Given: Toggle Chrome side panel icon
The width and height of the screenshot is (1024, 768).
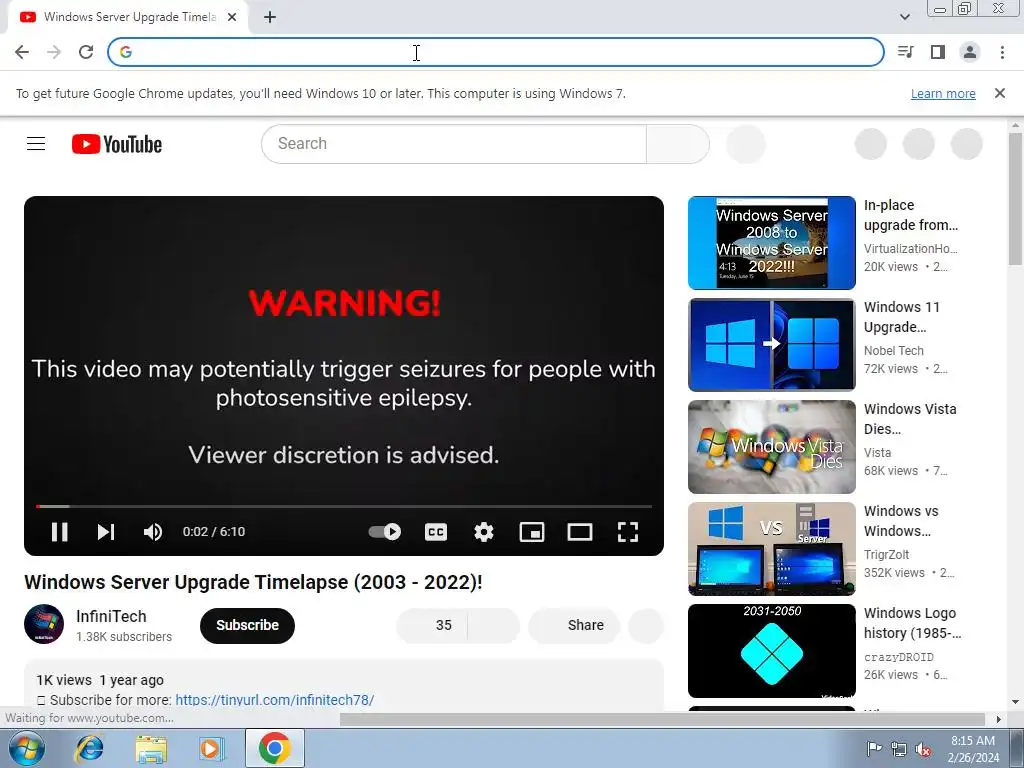Looking at the screenshot, I should [938, 52].
